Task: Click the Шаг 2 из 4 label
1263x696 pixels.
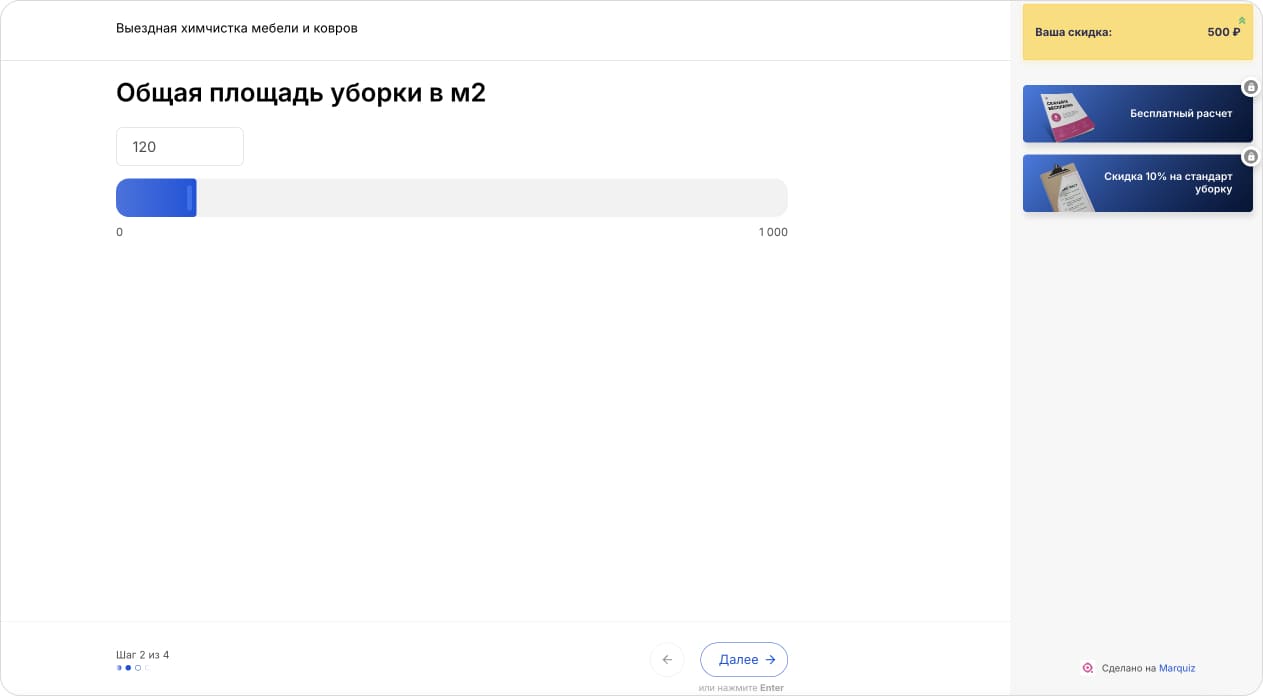Action: pyautogui.click(x=143, y=654)
